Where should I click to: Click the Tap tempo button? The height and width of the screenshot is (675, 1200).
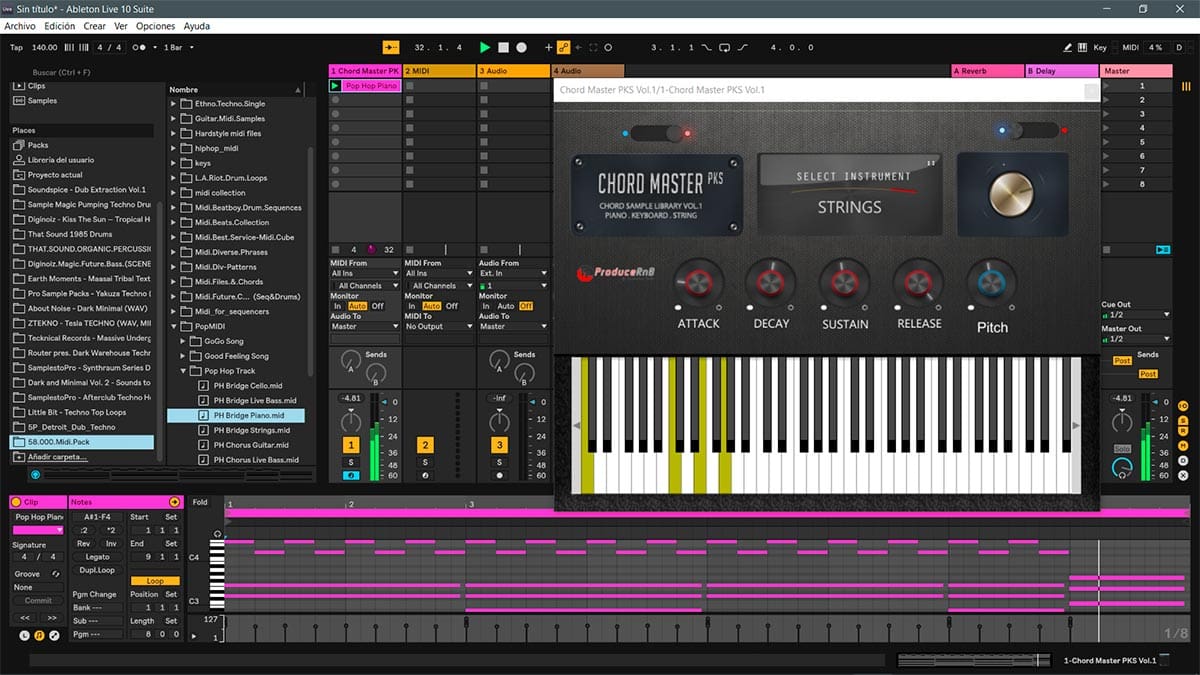[16, 47]
